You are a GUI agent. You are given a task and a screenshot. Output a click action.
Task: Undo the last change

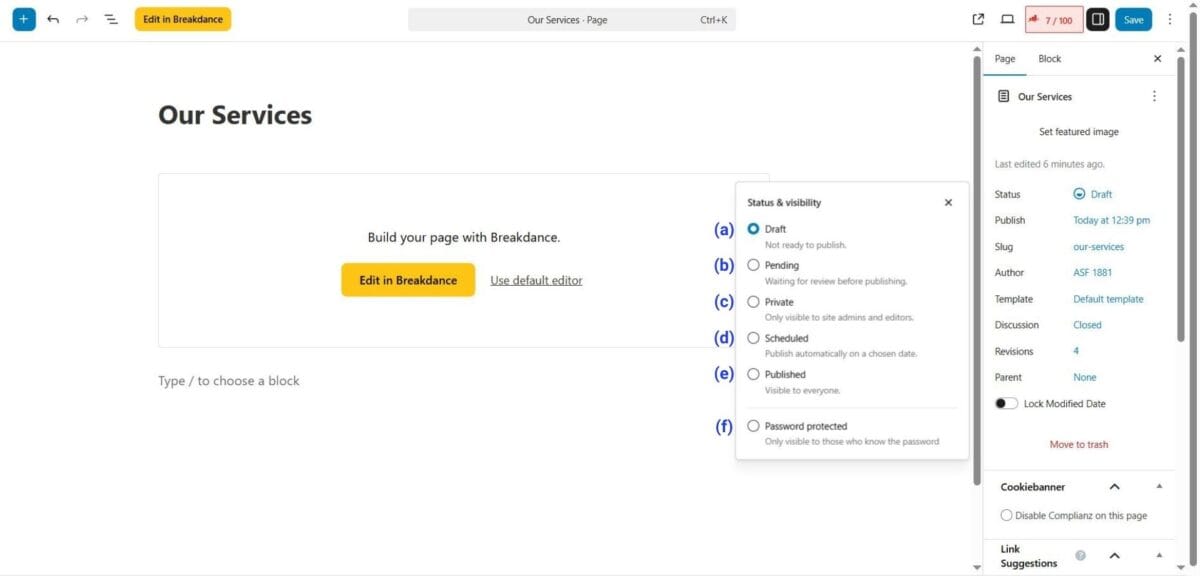[53, 19]
